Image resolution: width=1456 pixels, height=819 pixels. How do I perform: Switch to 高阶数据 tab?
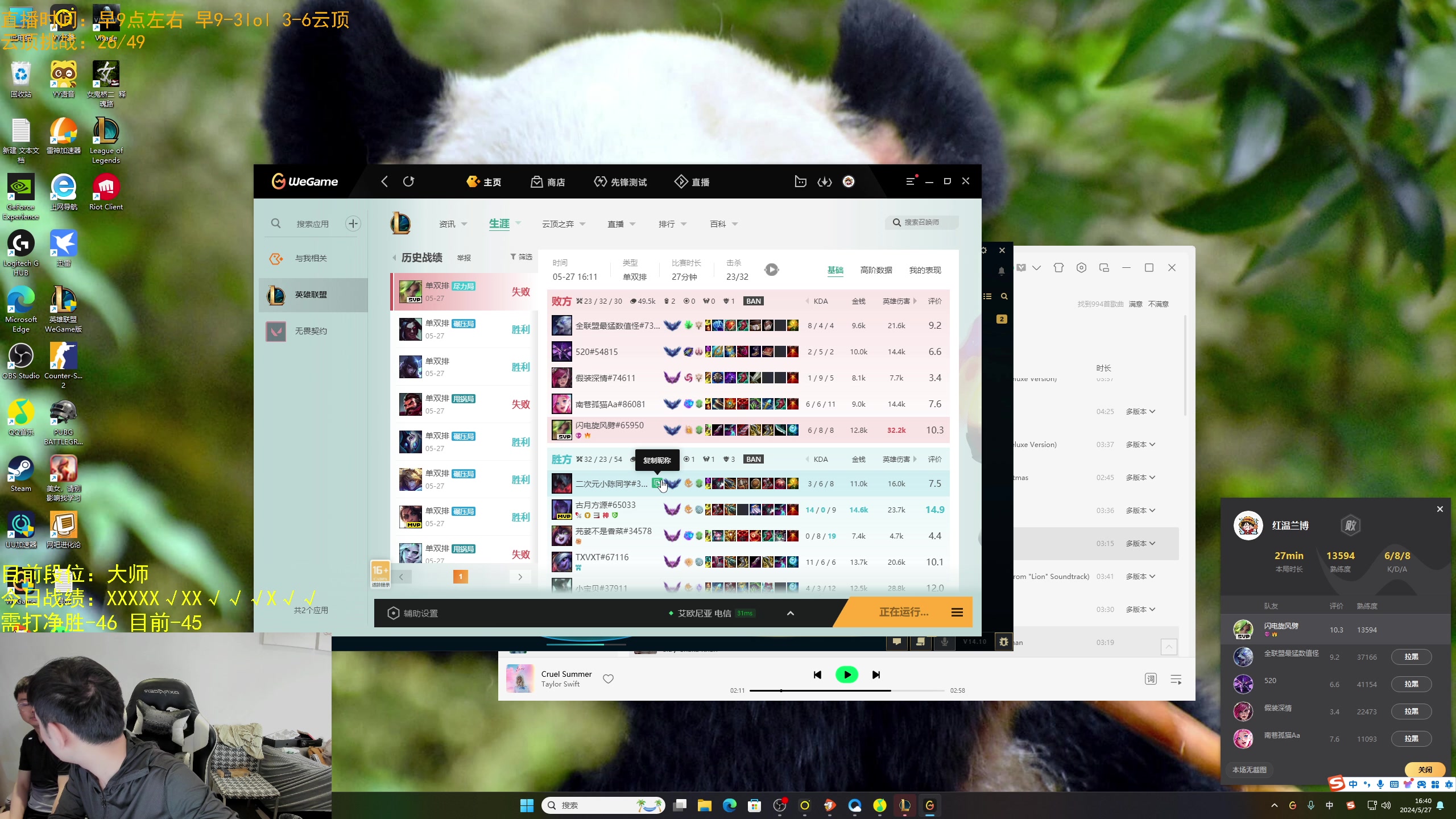(876, 270)
